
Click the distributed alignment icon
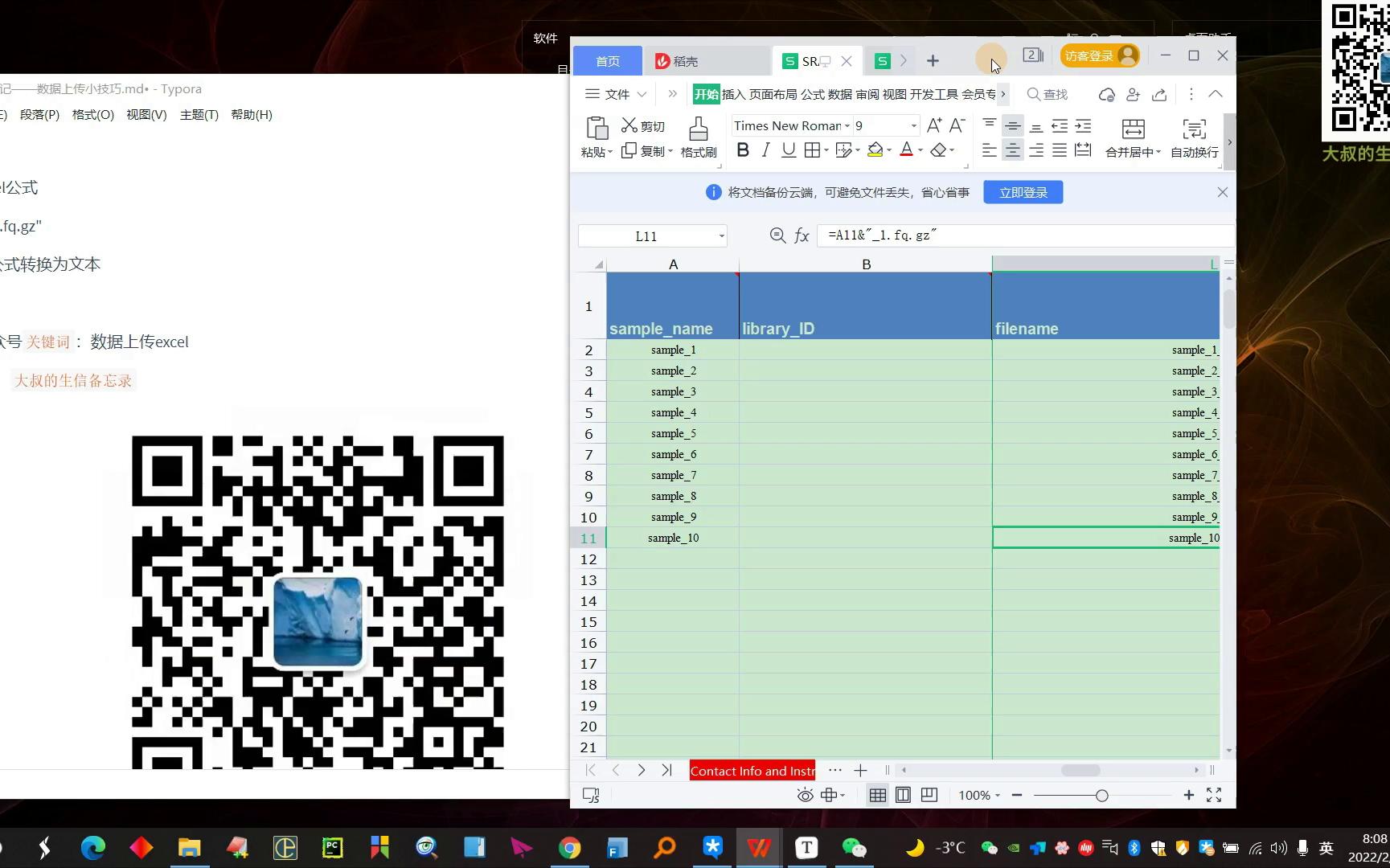coord(1083,150)
